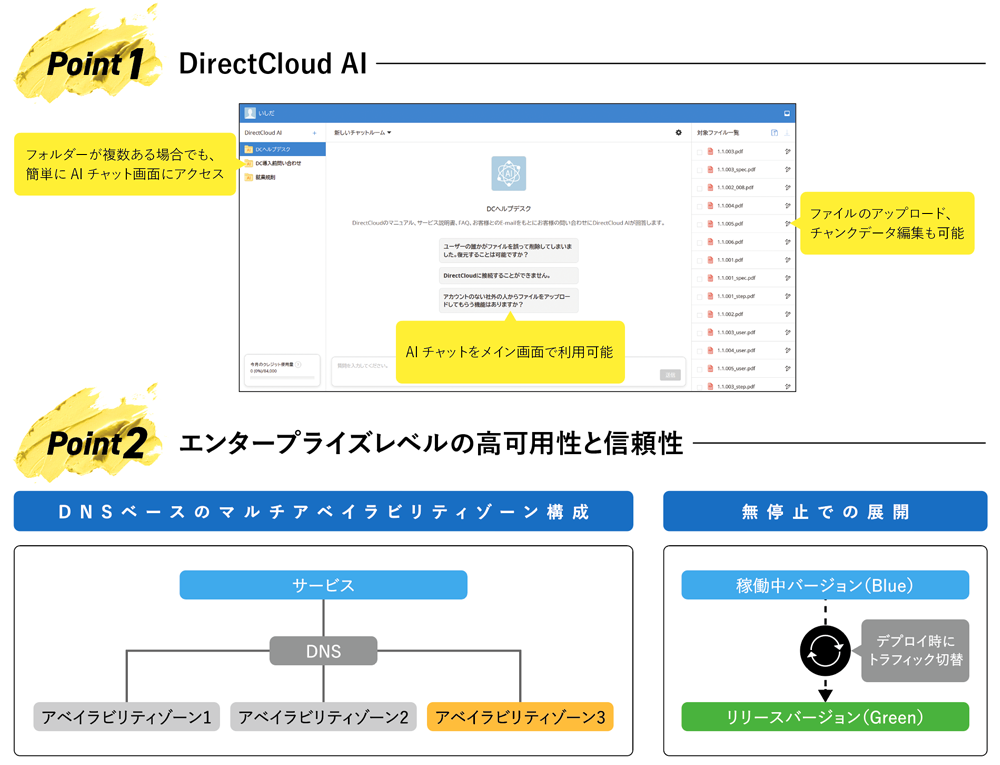Click the DirectCloud AI sidebar heading

coord(263,133)
